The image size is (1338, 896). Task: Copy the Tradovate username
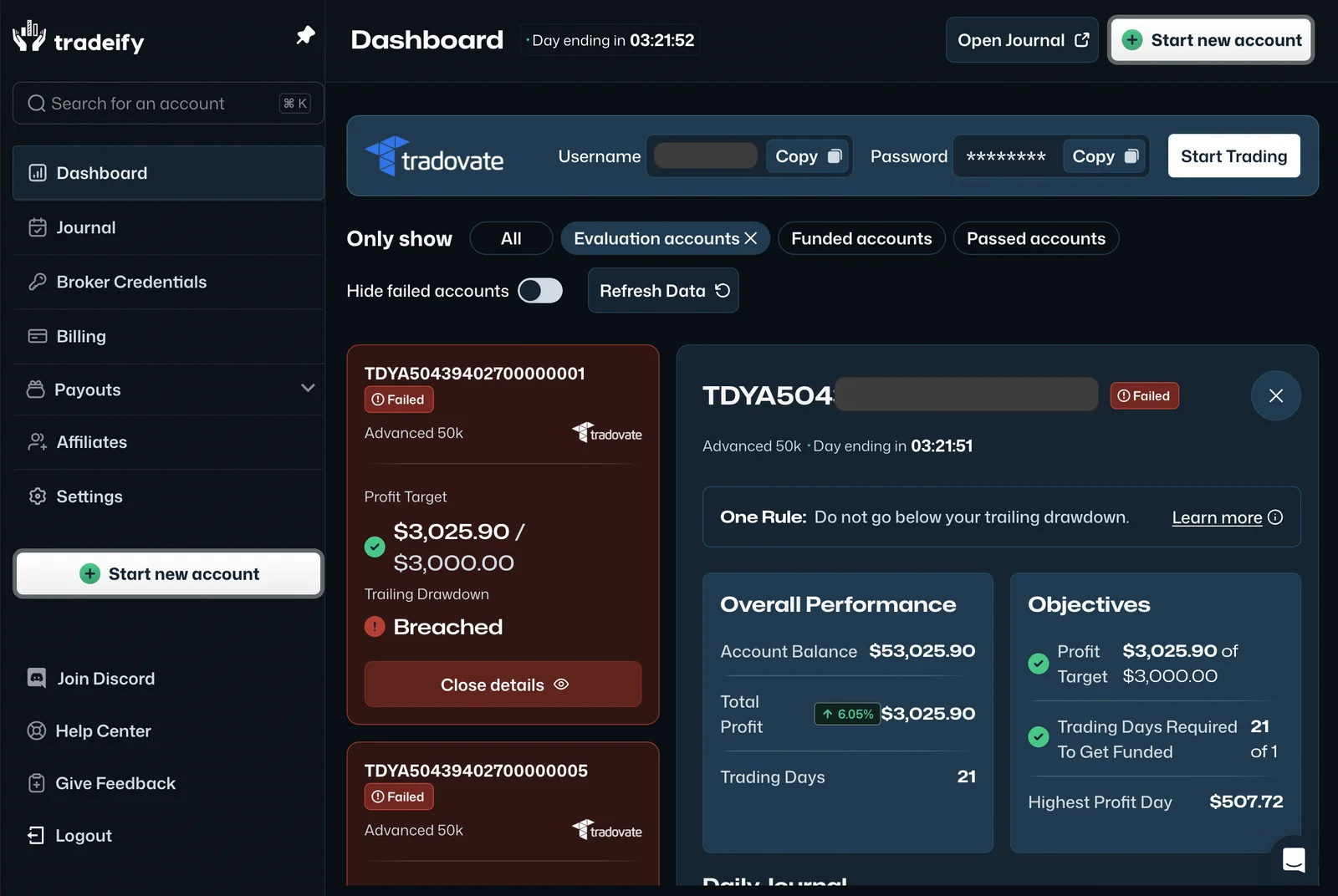[808, 156]
